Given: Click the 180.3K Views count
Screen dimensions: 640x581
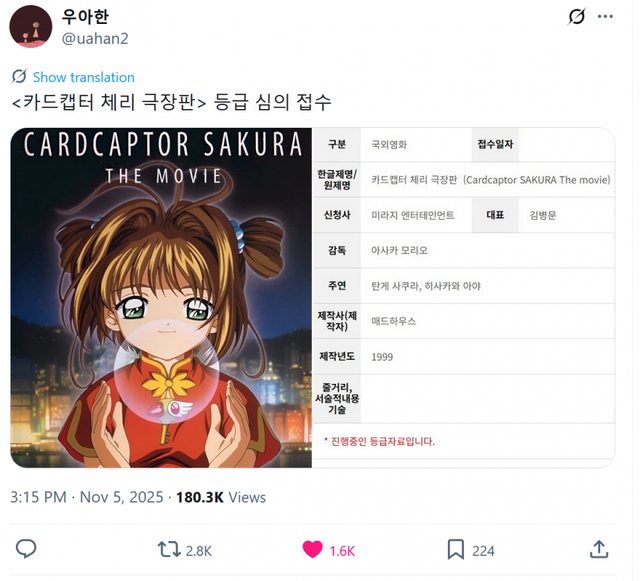Looking at the screenshot, I should 221,497.
